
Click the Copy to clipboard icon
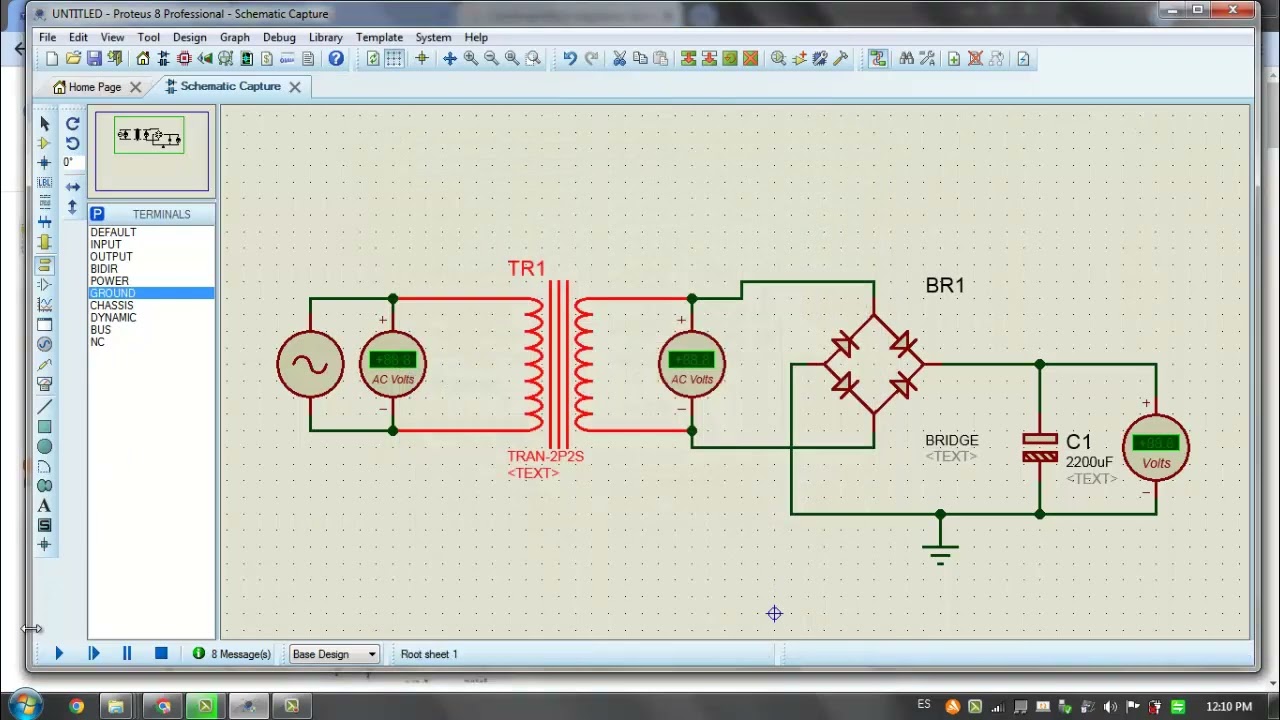(x=640, y=59)
